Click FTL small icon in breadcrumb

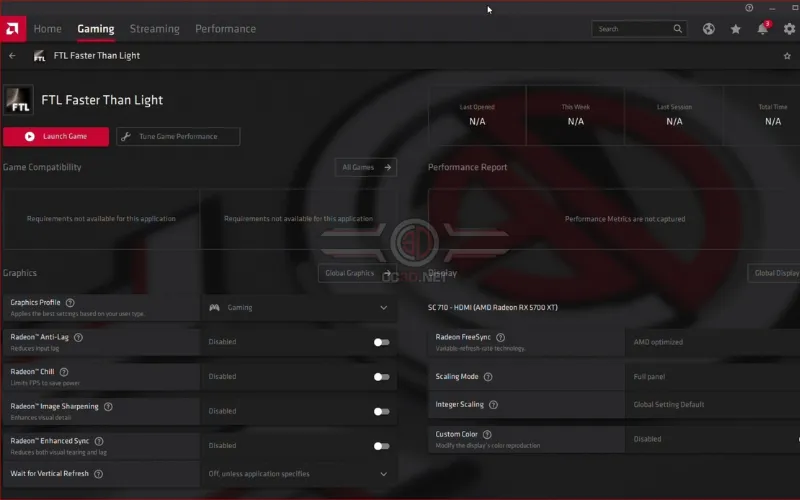point(39,56)
